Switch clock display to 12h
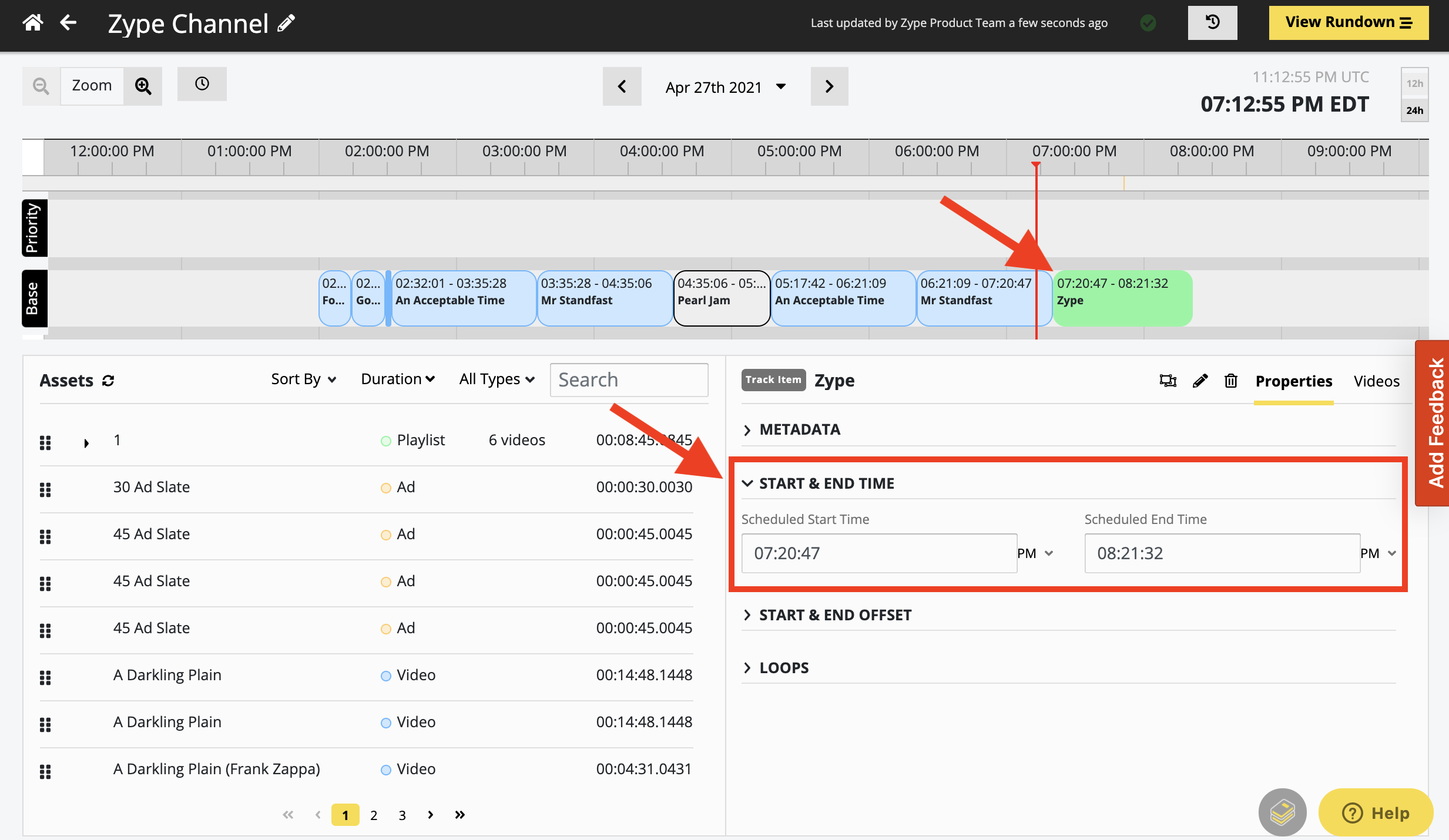 [x=1415, y=83]
